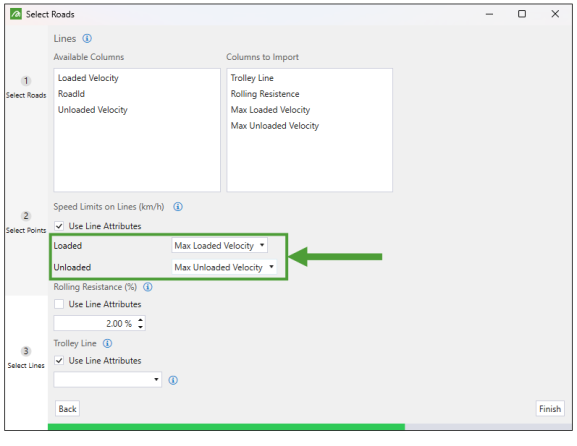
Task: Uncheck Use Line Attributes under Speed Limits
Action: pos(59,226)
